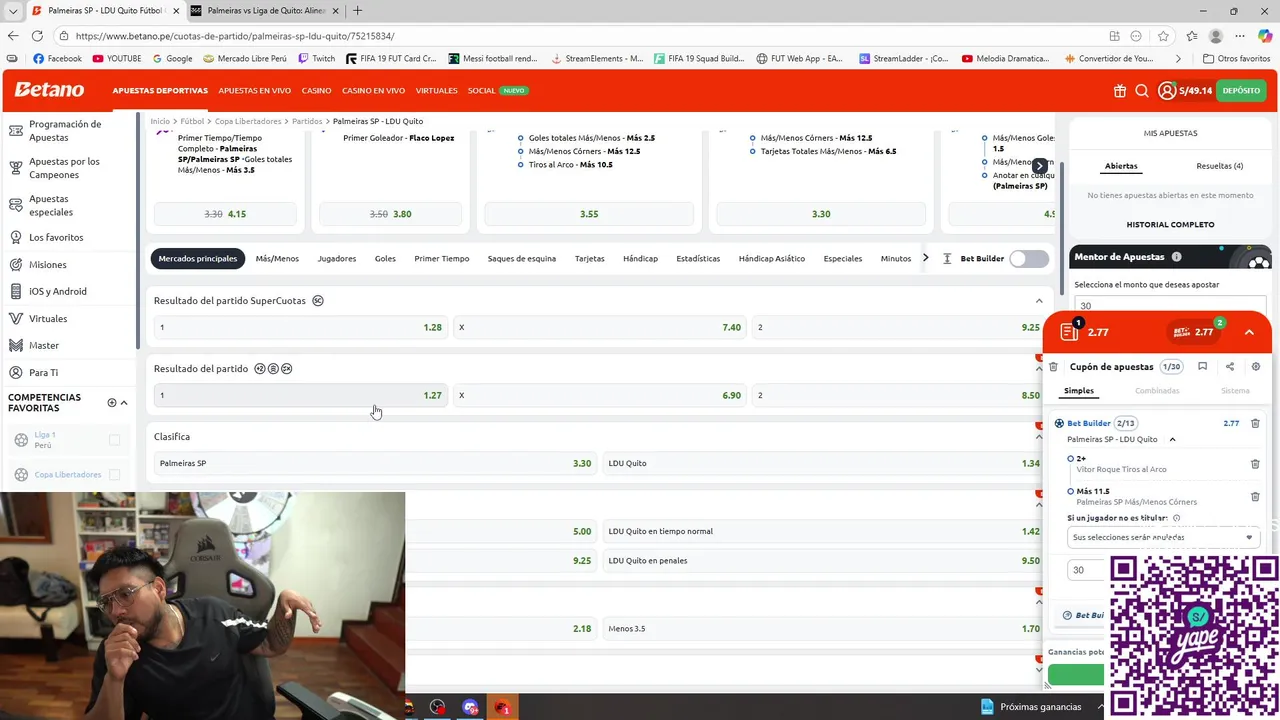Click the bet stake field showing 30
Viewport: 1280px width, 720px height.
(x=1087, y=570)
